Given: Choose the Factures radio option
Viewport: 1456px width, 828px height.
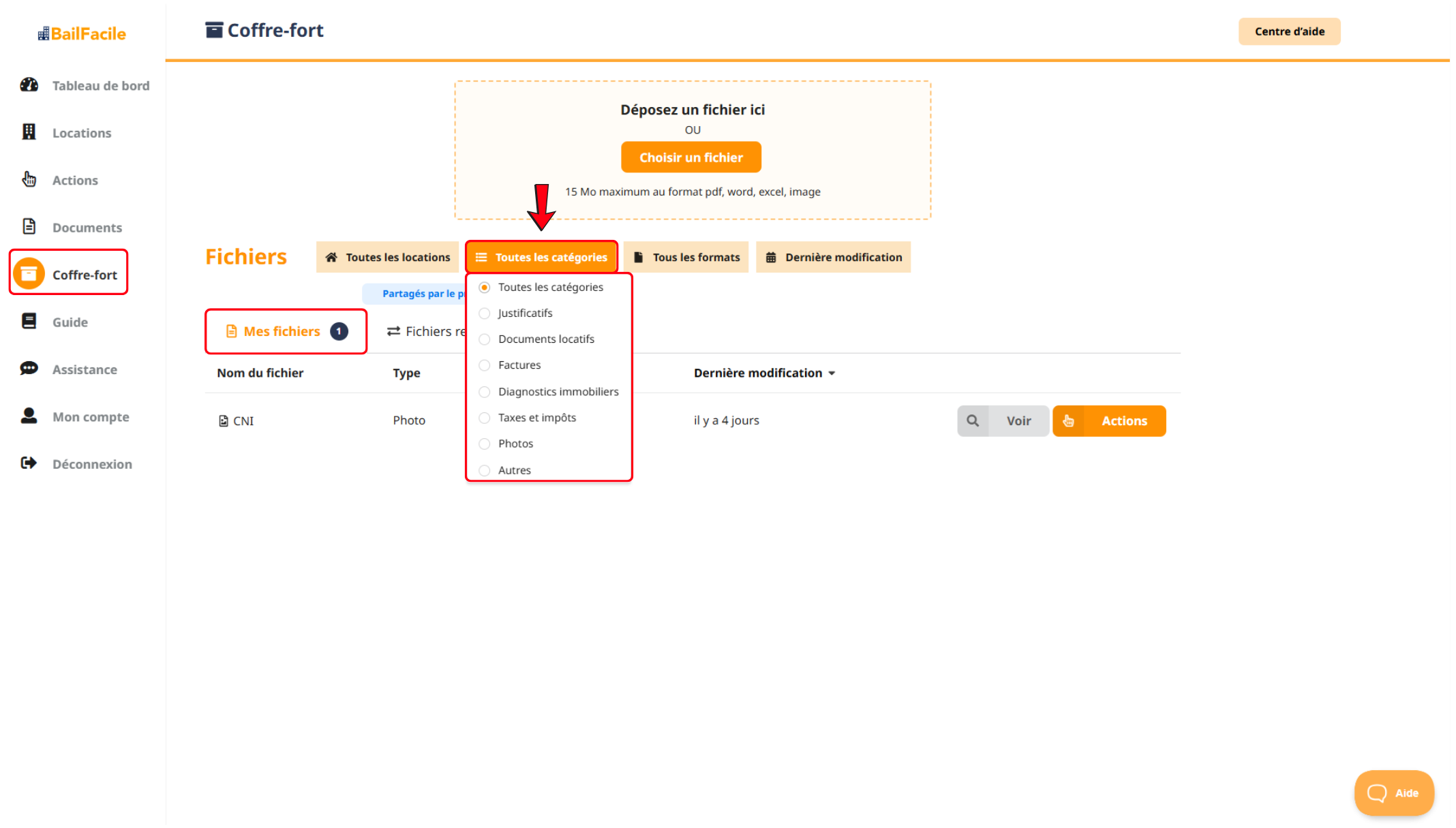Looking at the screenshot, I should tap(485, 365).
